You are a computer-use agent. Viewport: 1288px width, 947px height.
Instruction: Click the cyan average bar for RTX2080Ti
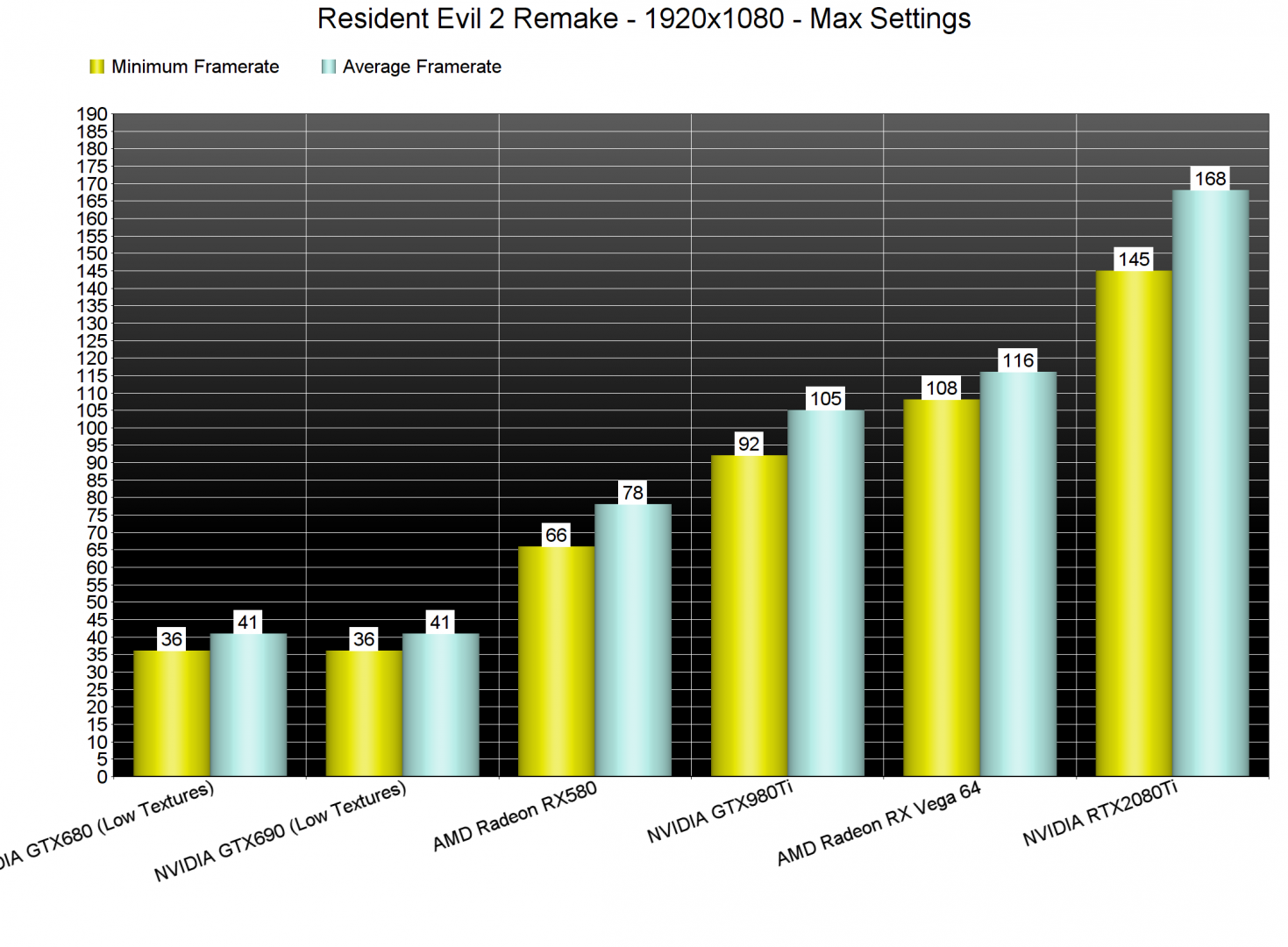click(1210, 482)
